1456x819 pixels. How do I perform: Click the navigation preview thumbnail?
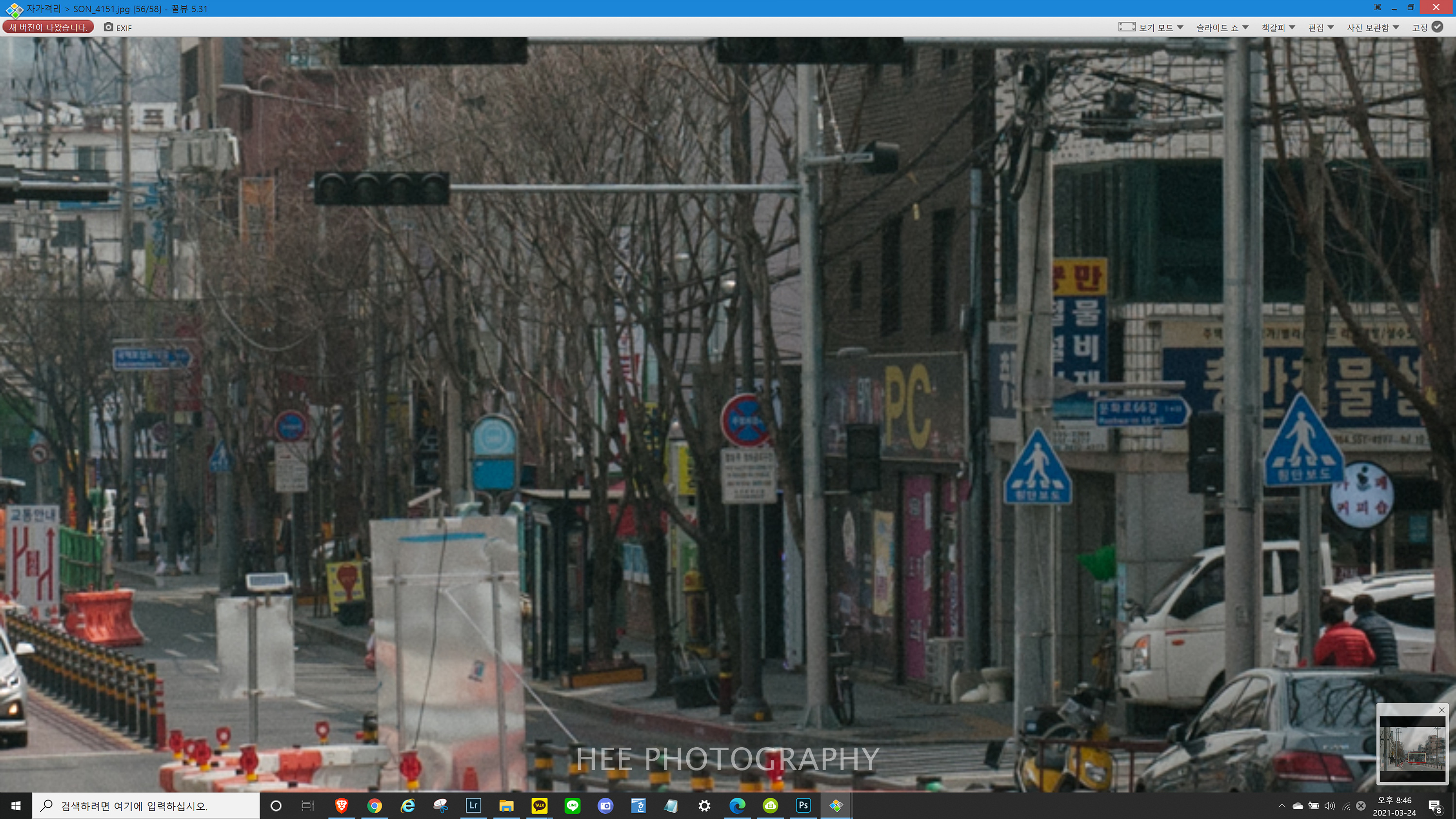pyautogui.click(x=1412, y=749)
